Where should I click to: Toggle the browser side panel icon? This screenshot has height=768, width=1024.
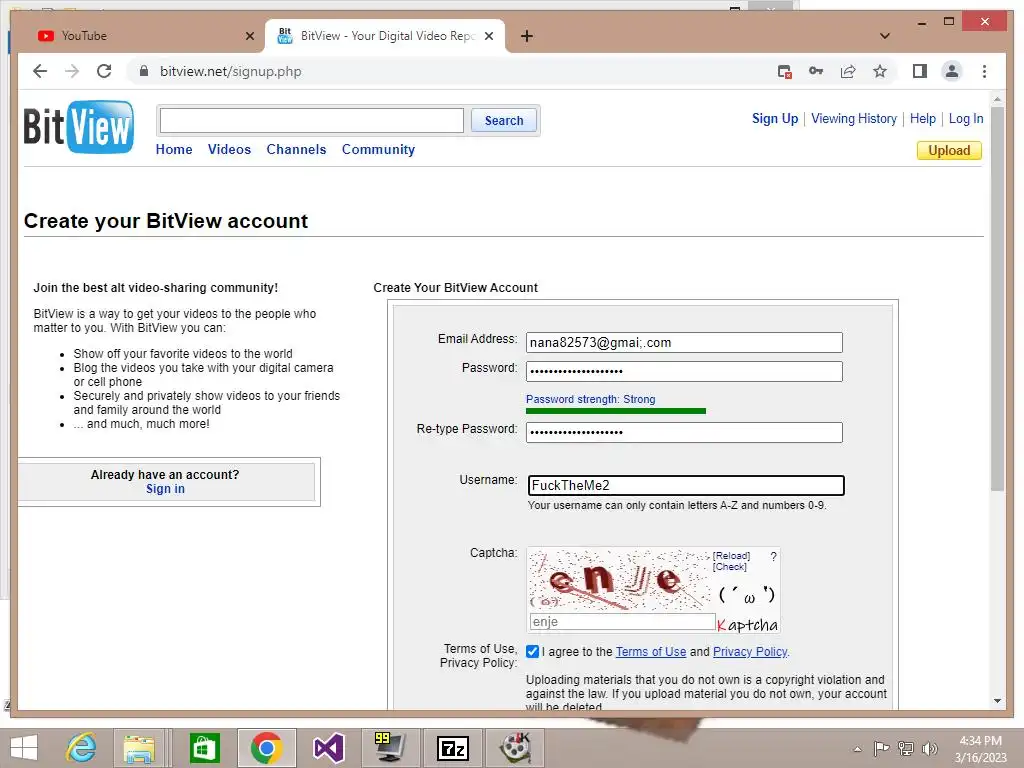(x=920, y=71)
